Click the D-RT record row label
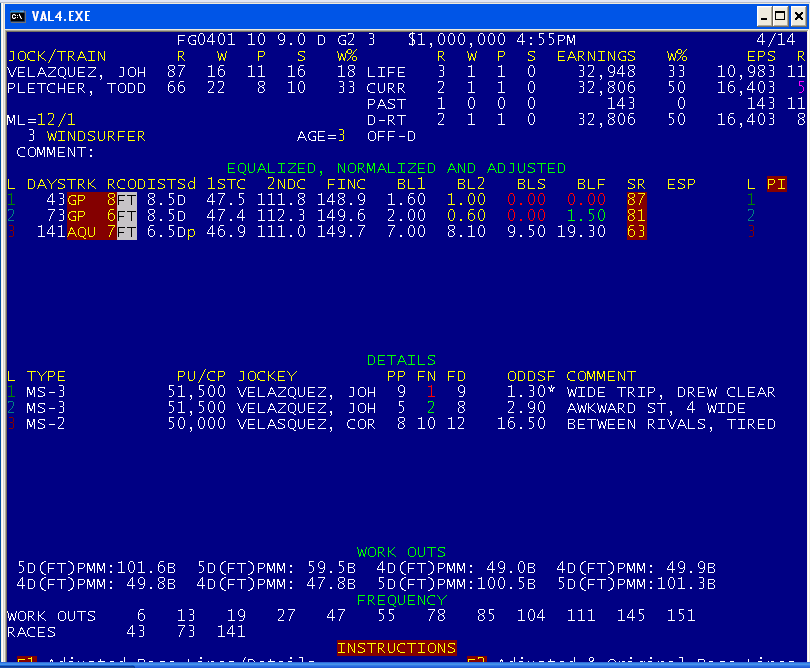The width and height of the screenshot is (810, 668). click(386, 120)
